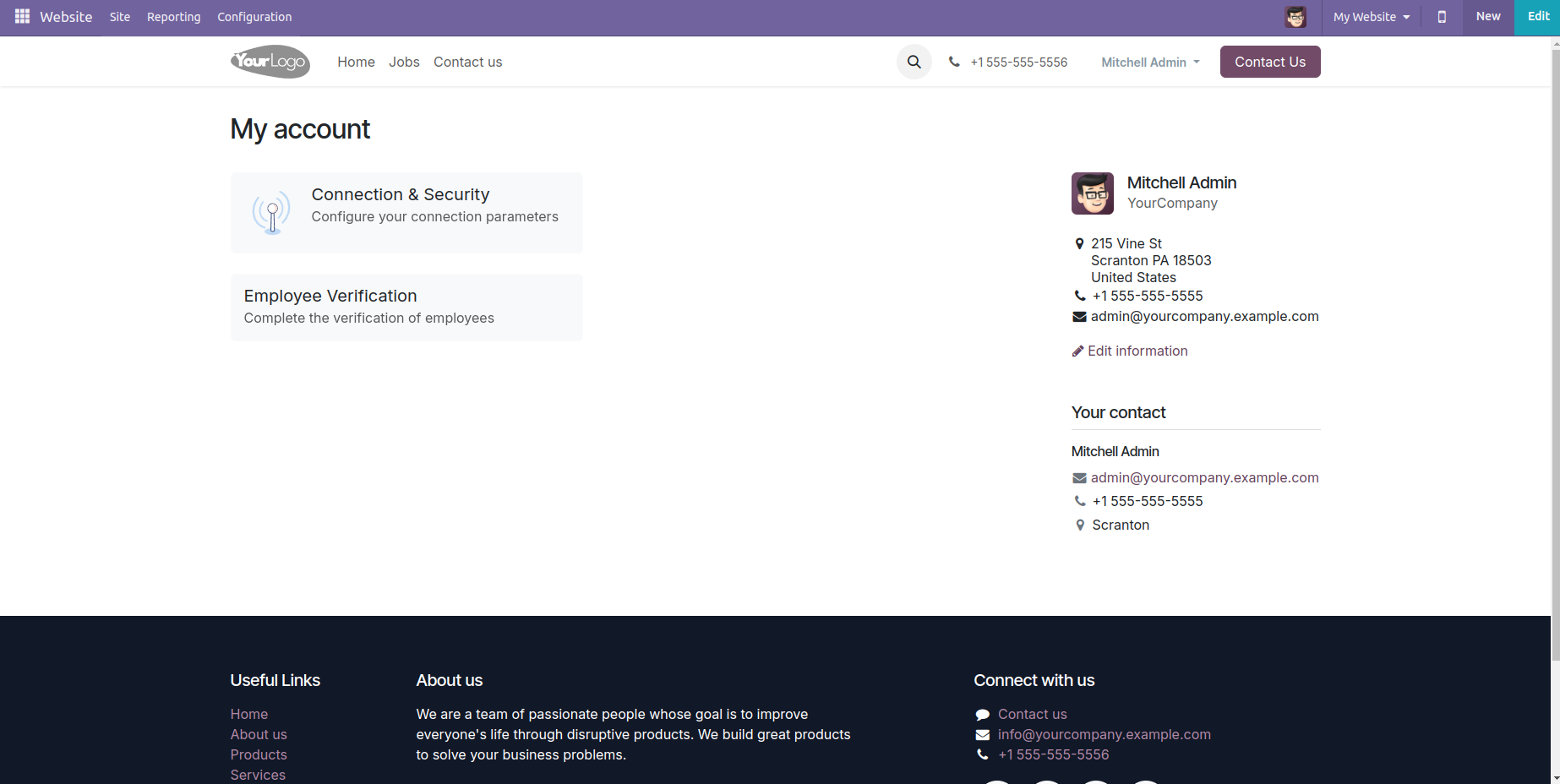Image resolution: width=1560 pixels, height=784 pixels.
Task: Click the envelope icon in Your contact
Action: [1079, 478]
